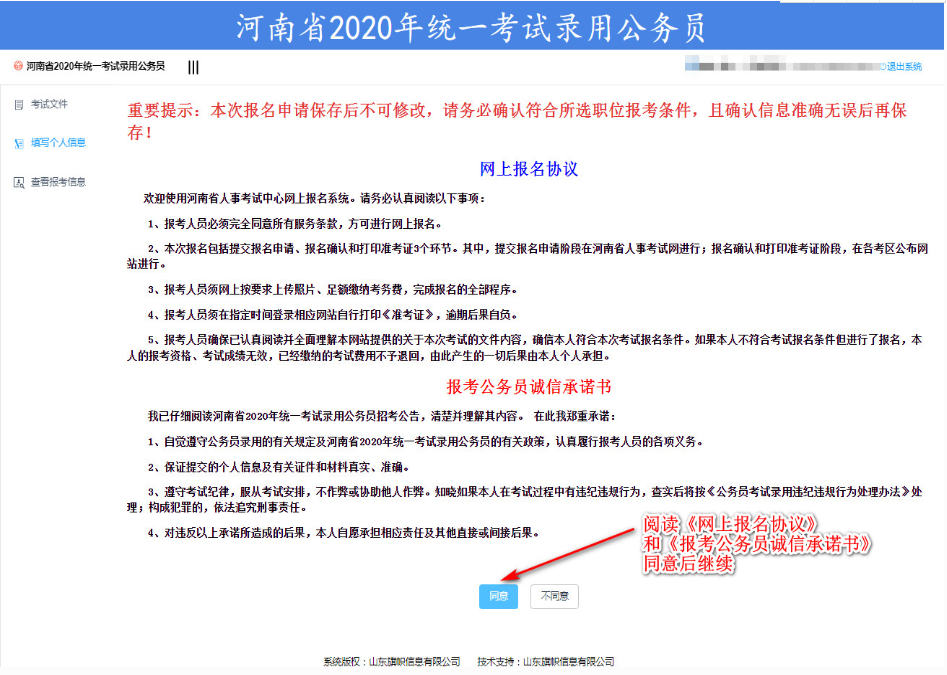
Task: Click the small 河南省2020年统一考试录用公务员 site name
Action: (95, 66)
